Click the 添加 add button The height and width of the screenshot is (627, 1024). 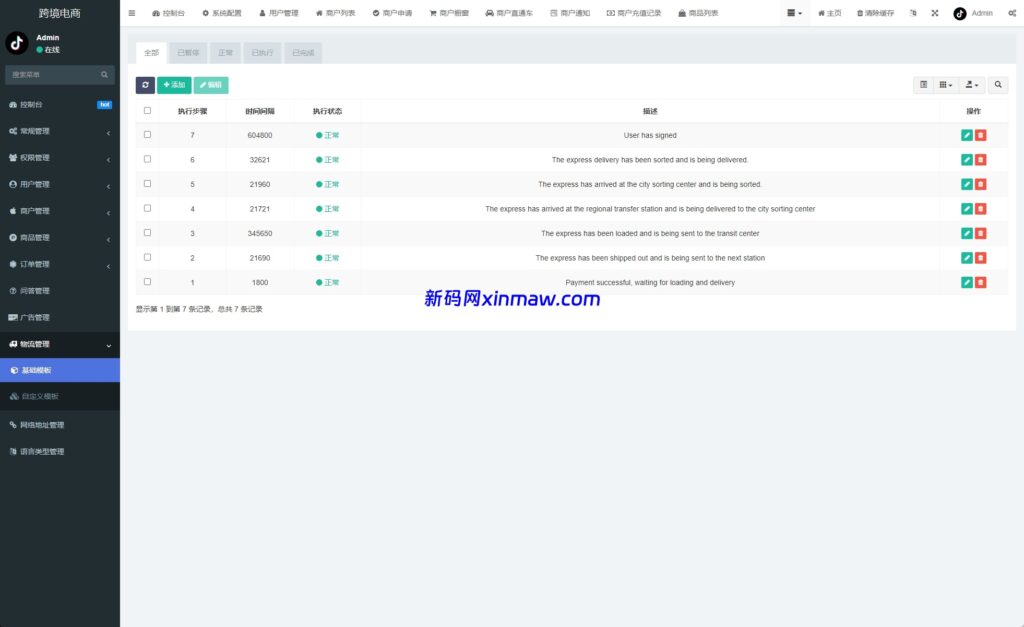click(174, 85)
